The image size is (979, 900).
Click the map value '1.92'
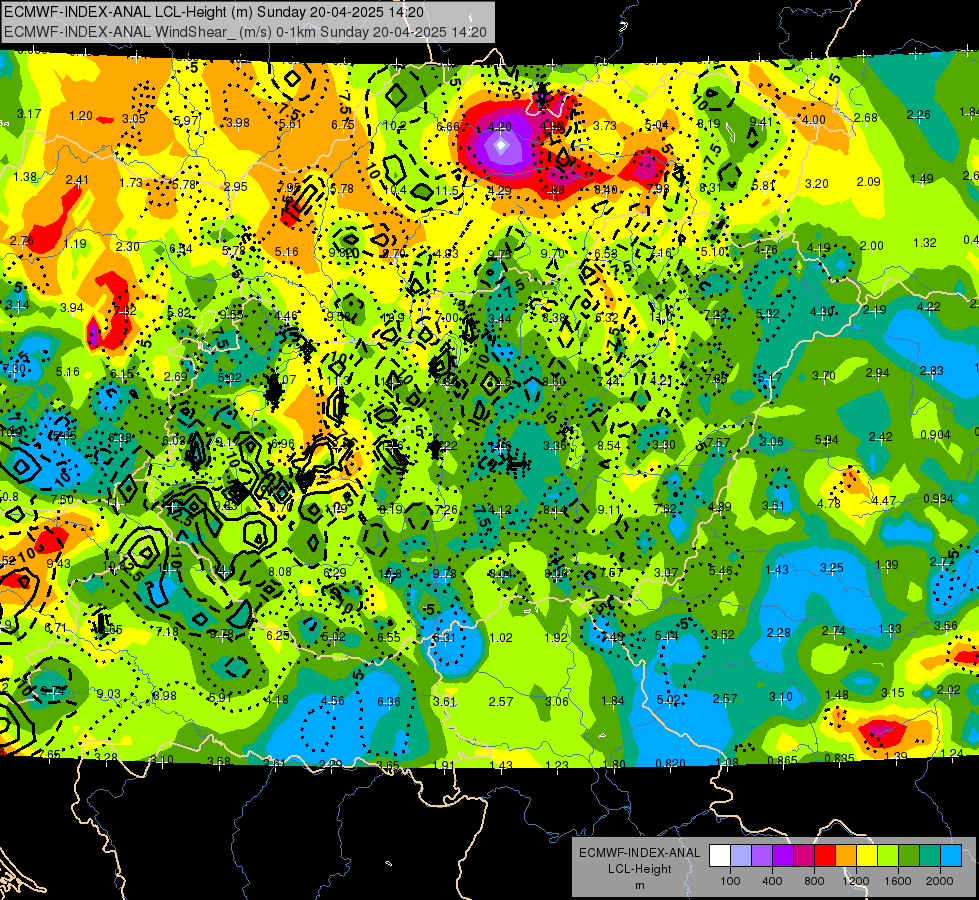pyautogui.click(x=556, y=638)
